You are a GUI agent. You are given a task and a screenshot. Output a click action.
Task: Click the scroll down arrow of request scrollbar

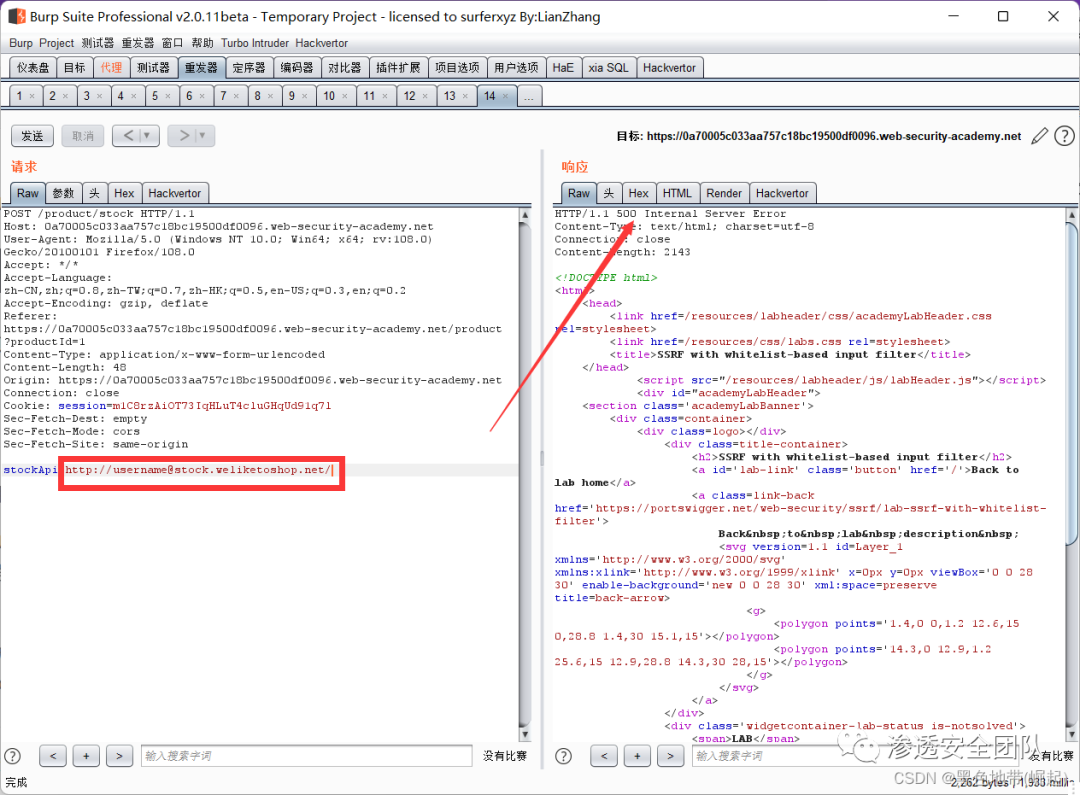[x=525, y=734]
